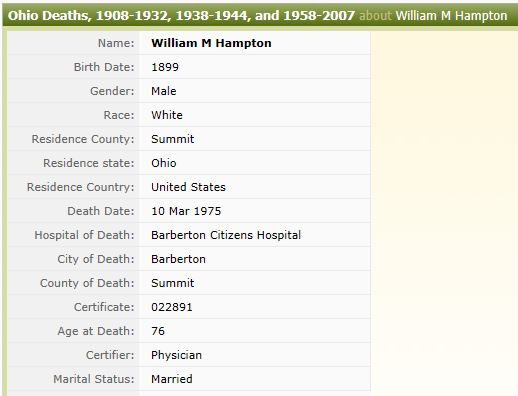
Task: Click the Certifier value Physician
Action: point(176,355)
